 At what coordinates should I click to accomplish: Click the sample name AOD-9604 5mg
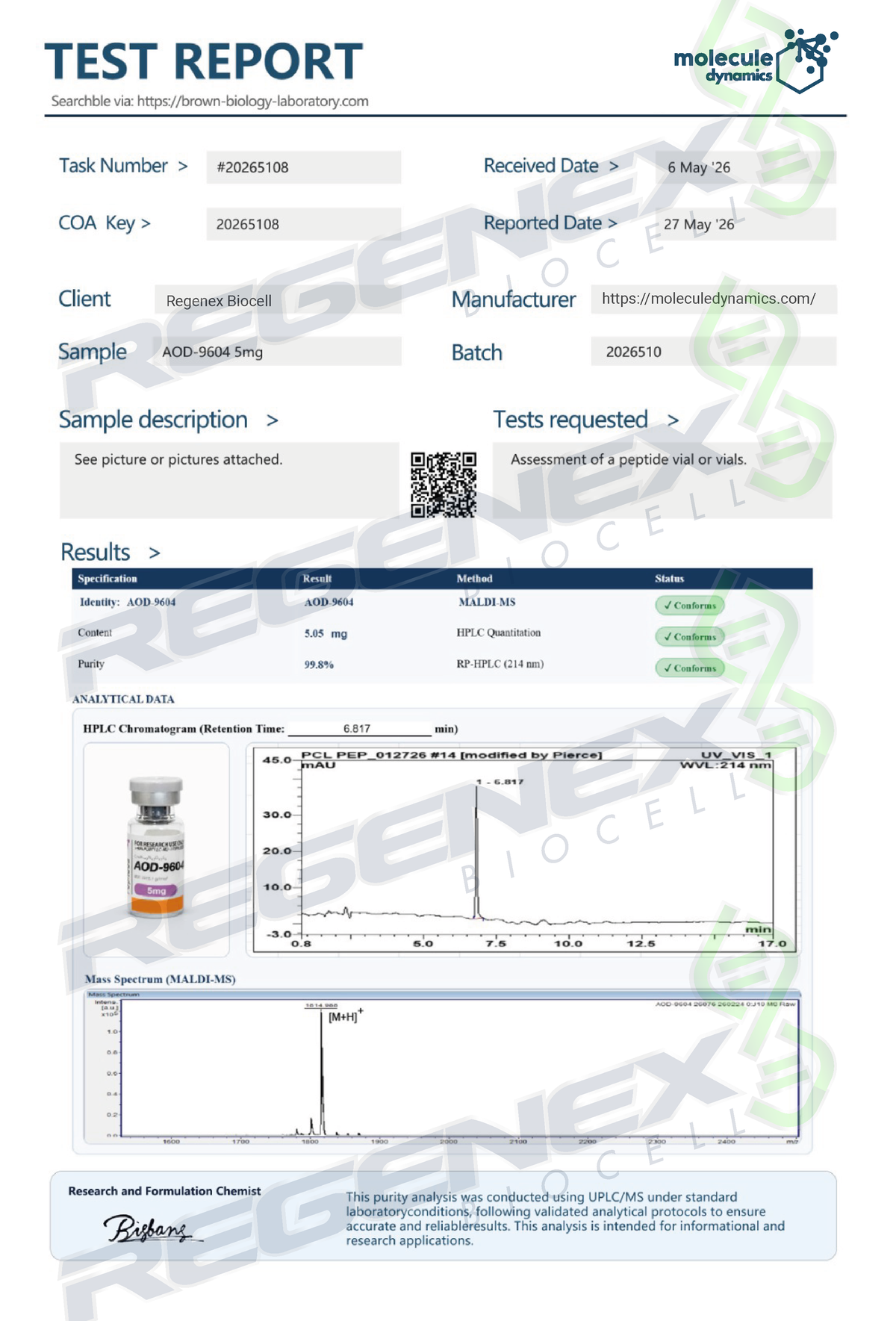(213, 352)
